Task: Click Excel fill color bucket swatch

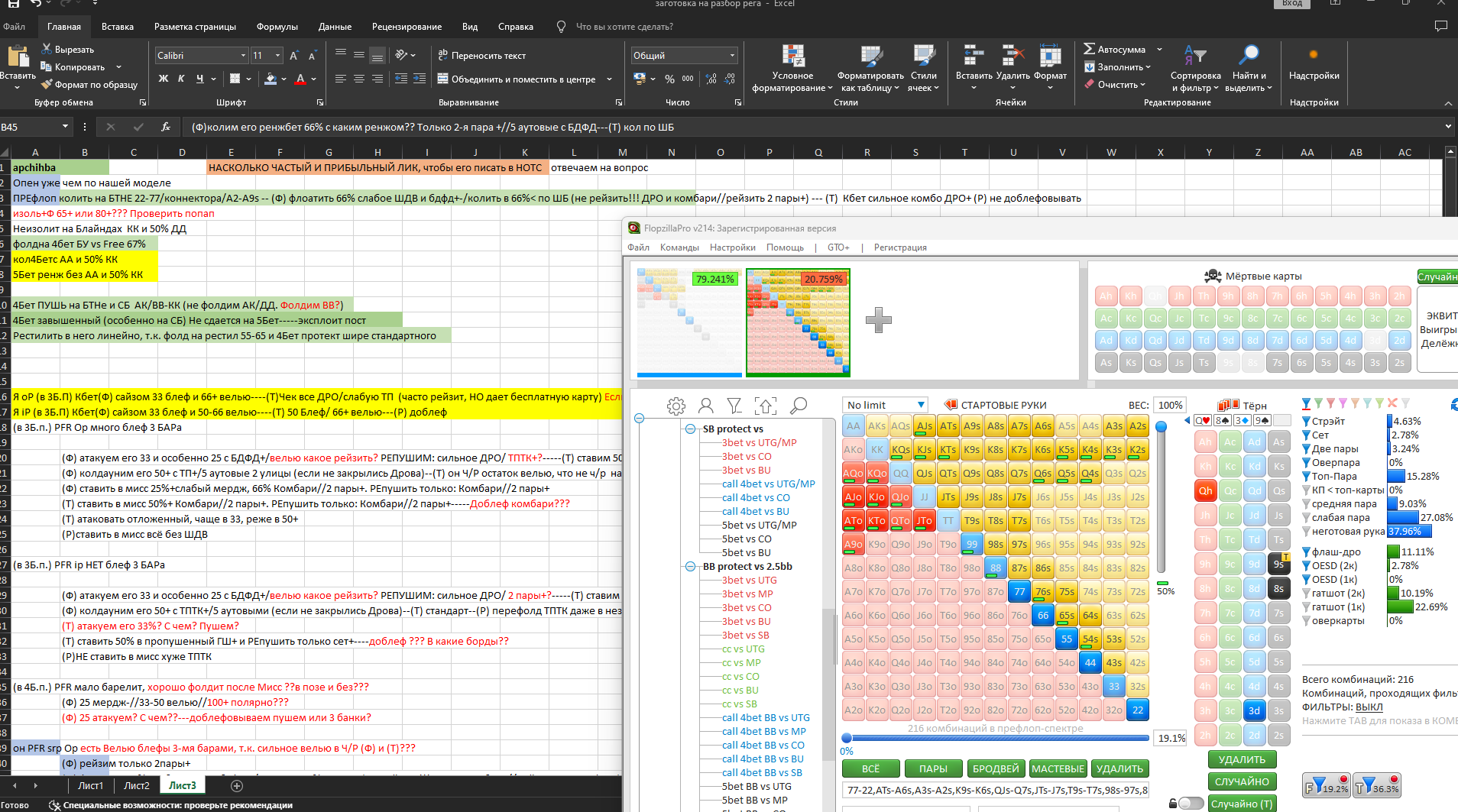Action: (271, 79)
